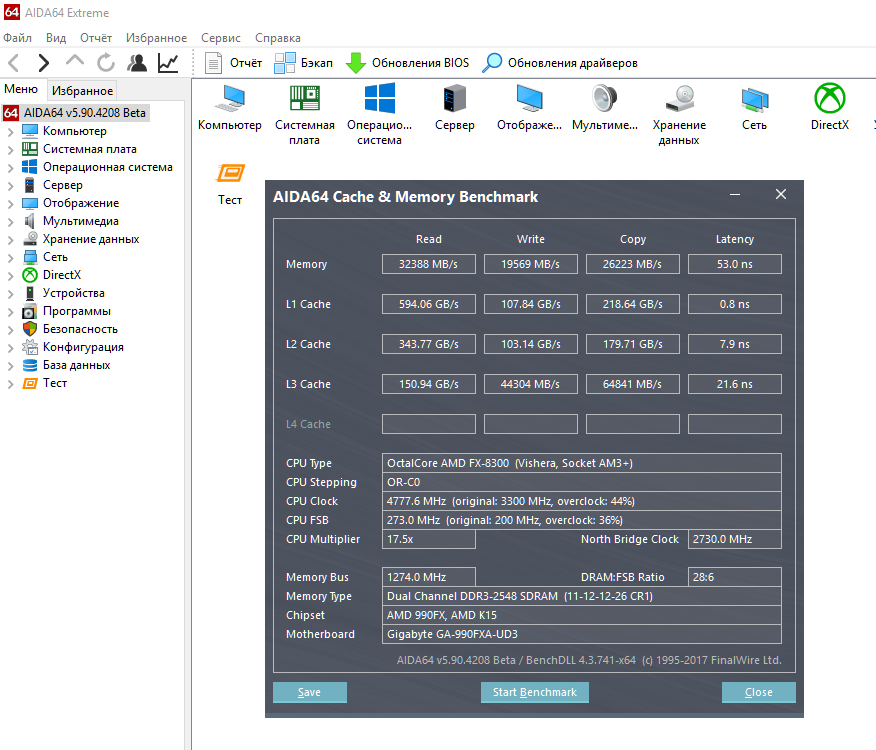The height and width of the screenshot is (750, 876).
Task: Expand the Системная плата tree node
Action: pyautogui.click(x=11, y=150)
